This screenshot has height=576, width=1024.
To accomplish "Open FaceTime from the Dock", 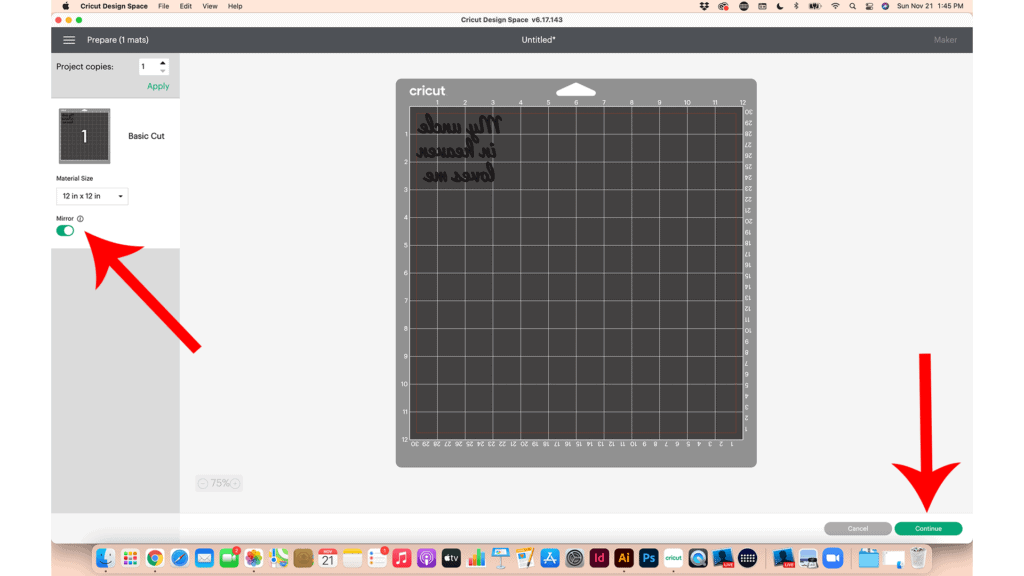I will coord(229,558).
